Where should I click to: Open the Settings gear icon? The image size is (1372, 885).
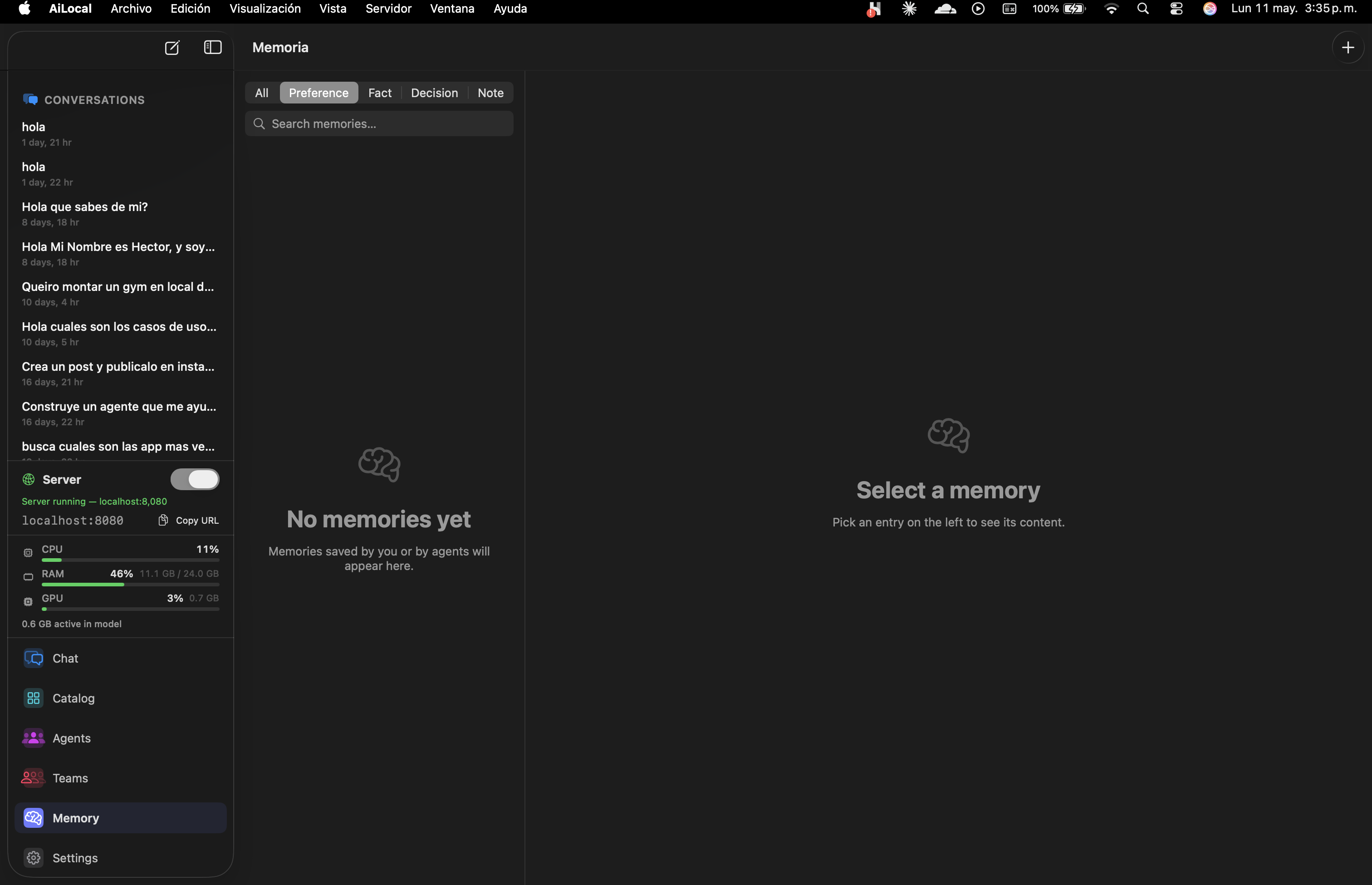[33, 857]
